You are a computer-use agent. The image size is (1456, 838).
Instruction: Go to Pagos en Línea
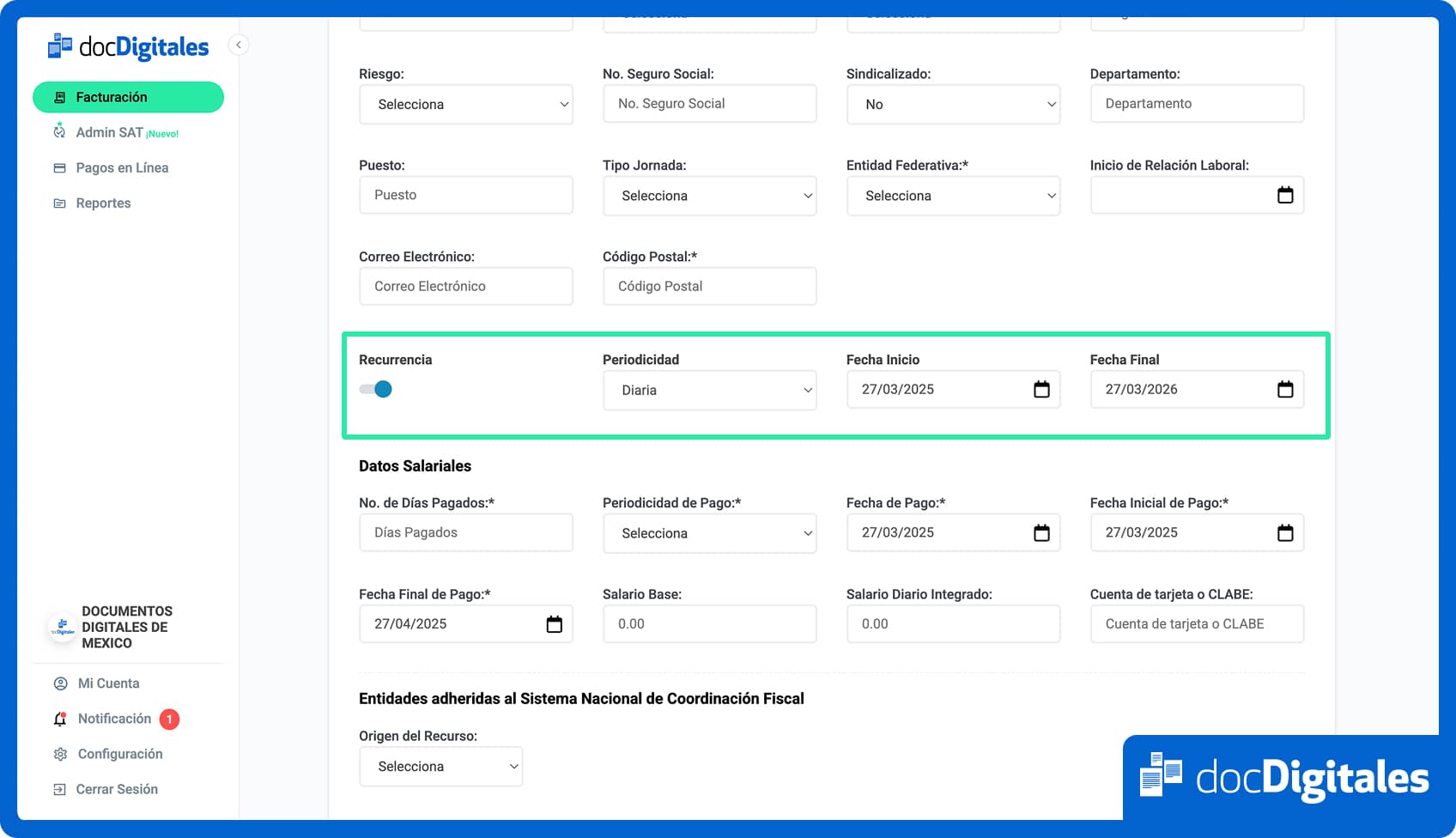pyautogui.click(x=122, y=167)
